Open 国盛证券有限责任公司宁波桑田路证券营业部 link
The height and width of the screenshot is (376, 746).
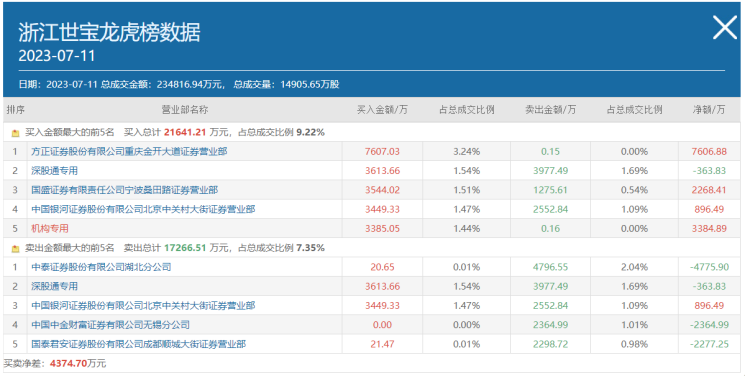tap(125, 190)
